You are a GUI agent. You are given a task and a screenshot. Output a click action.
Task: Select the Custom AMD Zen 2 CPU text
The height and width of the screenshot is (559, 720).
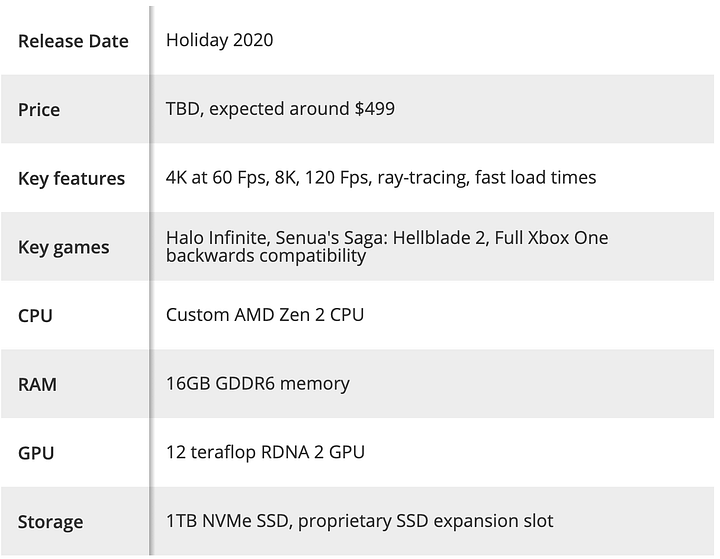pos(265,315)
